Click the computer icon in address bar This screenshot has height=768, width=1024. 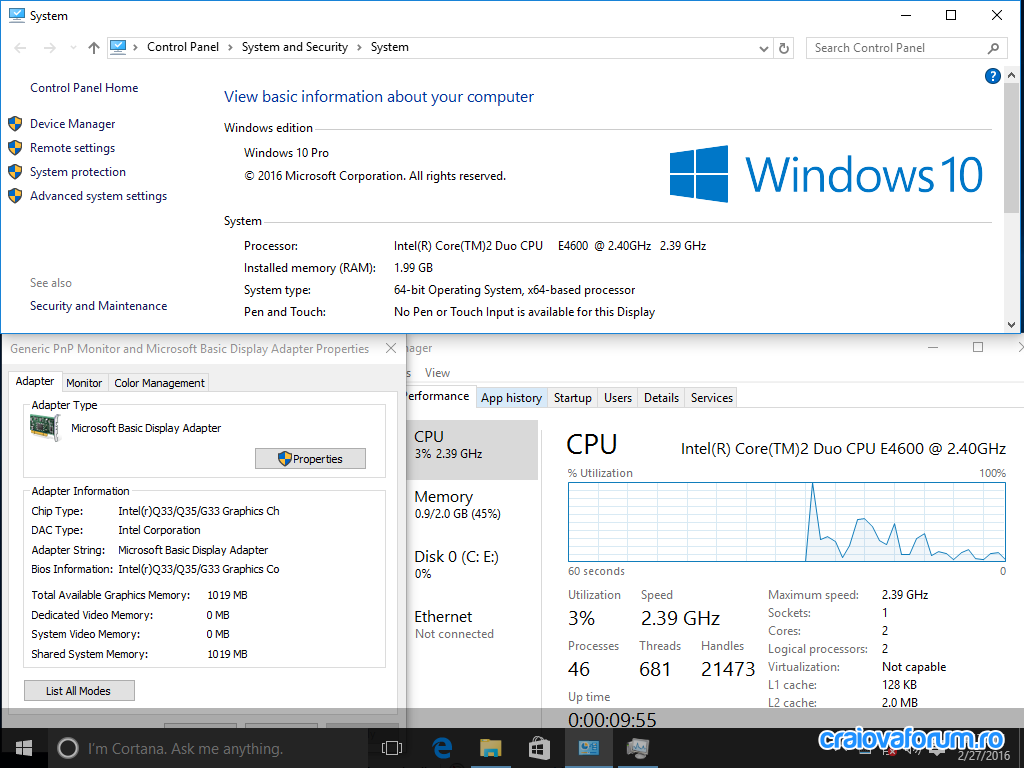(x=118, y=47)
